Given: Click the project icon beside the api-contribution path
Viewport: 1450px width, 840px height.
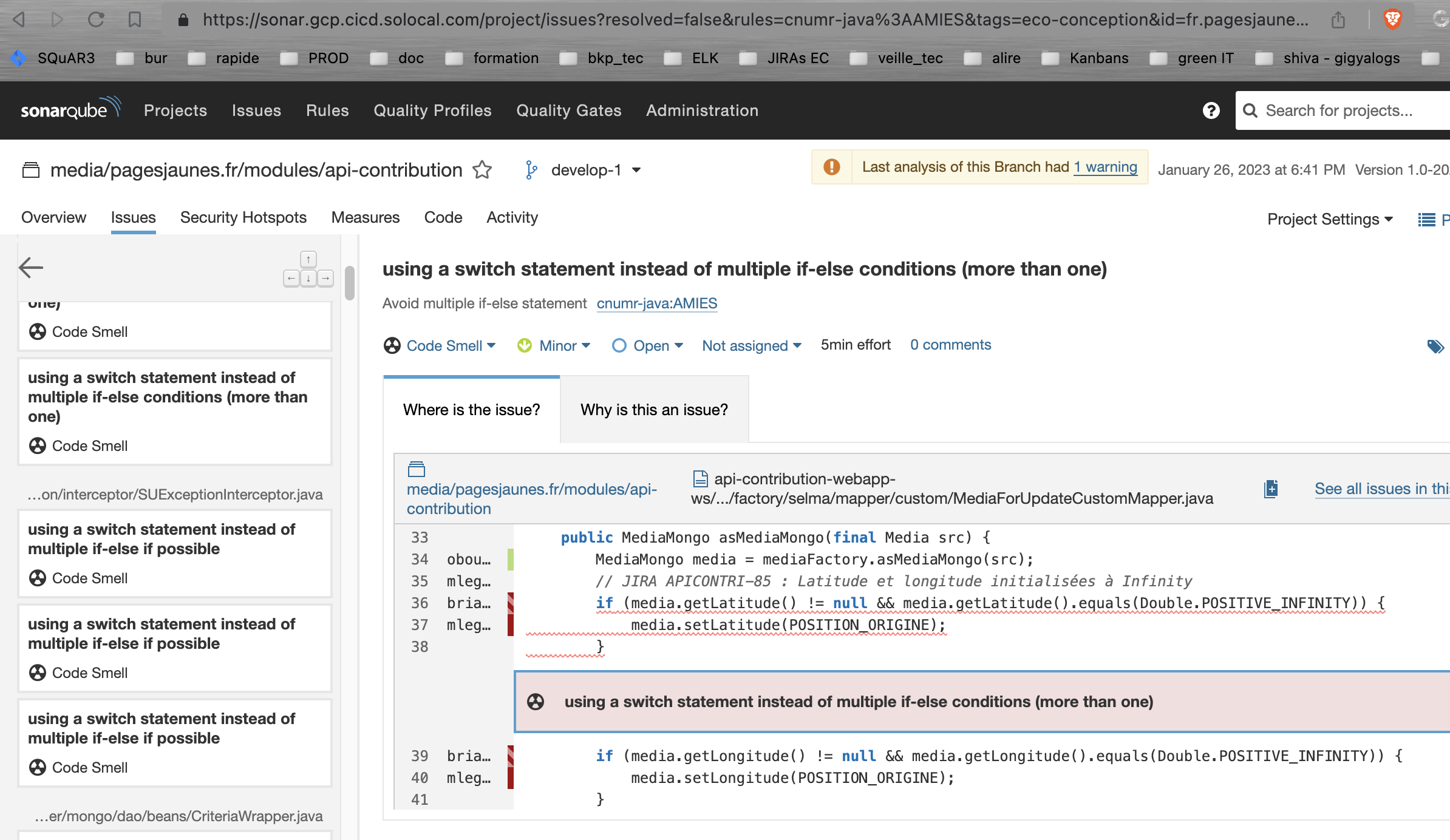Looking at the screenshot, I should click(x=417, y=469).
